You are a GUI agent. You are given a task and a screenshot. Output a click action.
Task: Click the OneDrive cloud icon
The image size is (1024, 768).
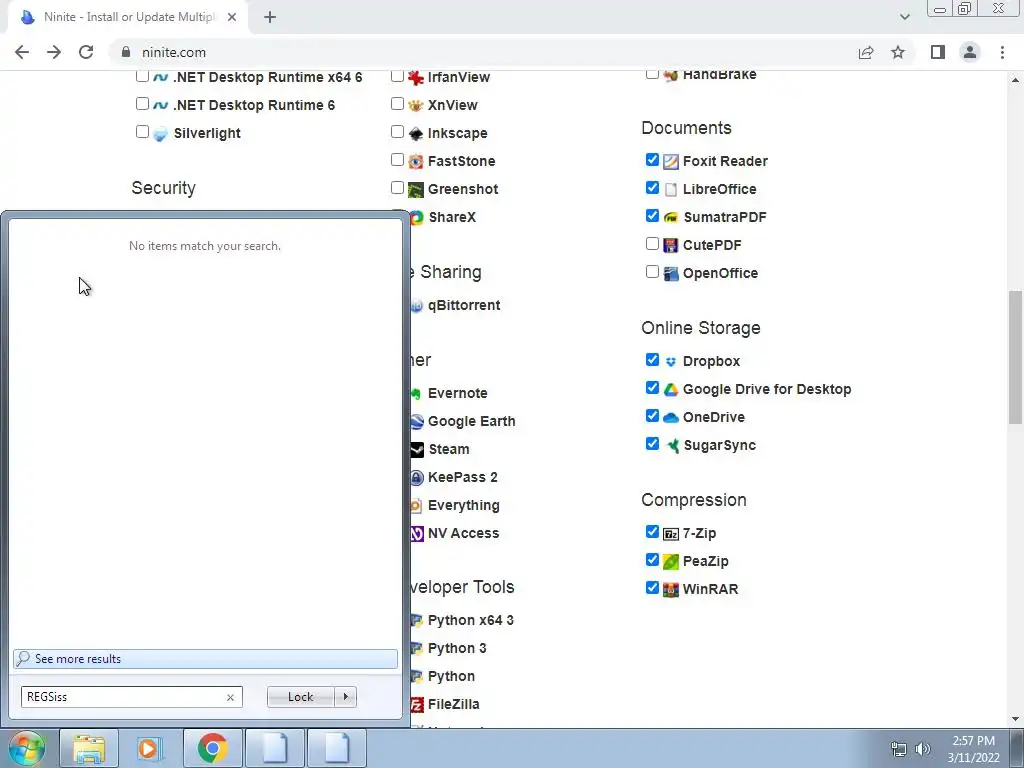click(671, 418)
